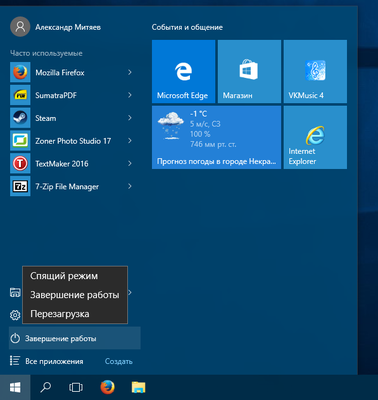Launch the VKMusic 4 tile

click(x=315, y=71)
